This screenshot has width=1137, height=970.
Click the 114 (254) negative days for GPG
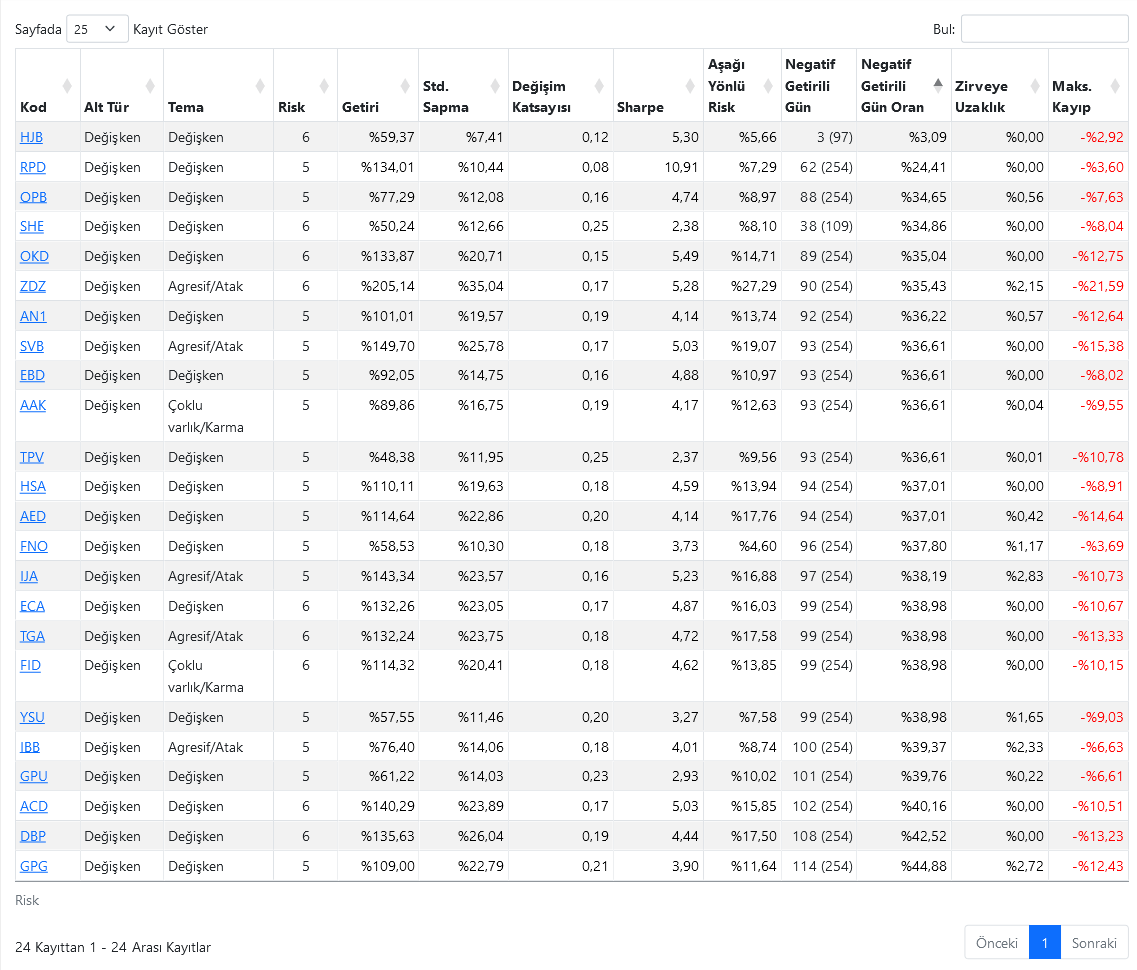(x=822, y=866)
